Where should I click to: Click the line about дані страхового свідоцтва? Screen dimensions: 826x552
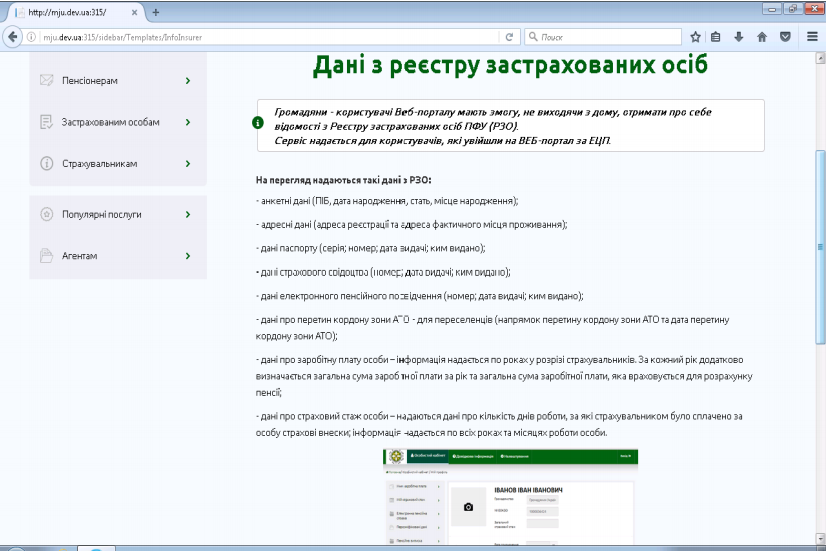tap(383, 272)
